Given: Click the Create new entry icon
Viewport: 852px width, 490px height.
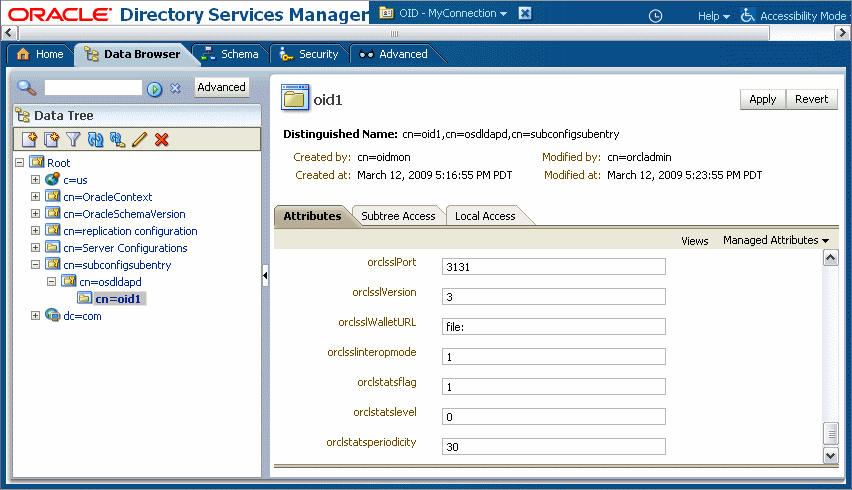Looking at the screenshot, I should 29,140.
